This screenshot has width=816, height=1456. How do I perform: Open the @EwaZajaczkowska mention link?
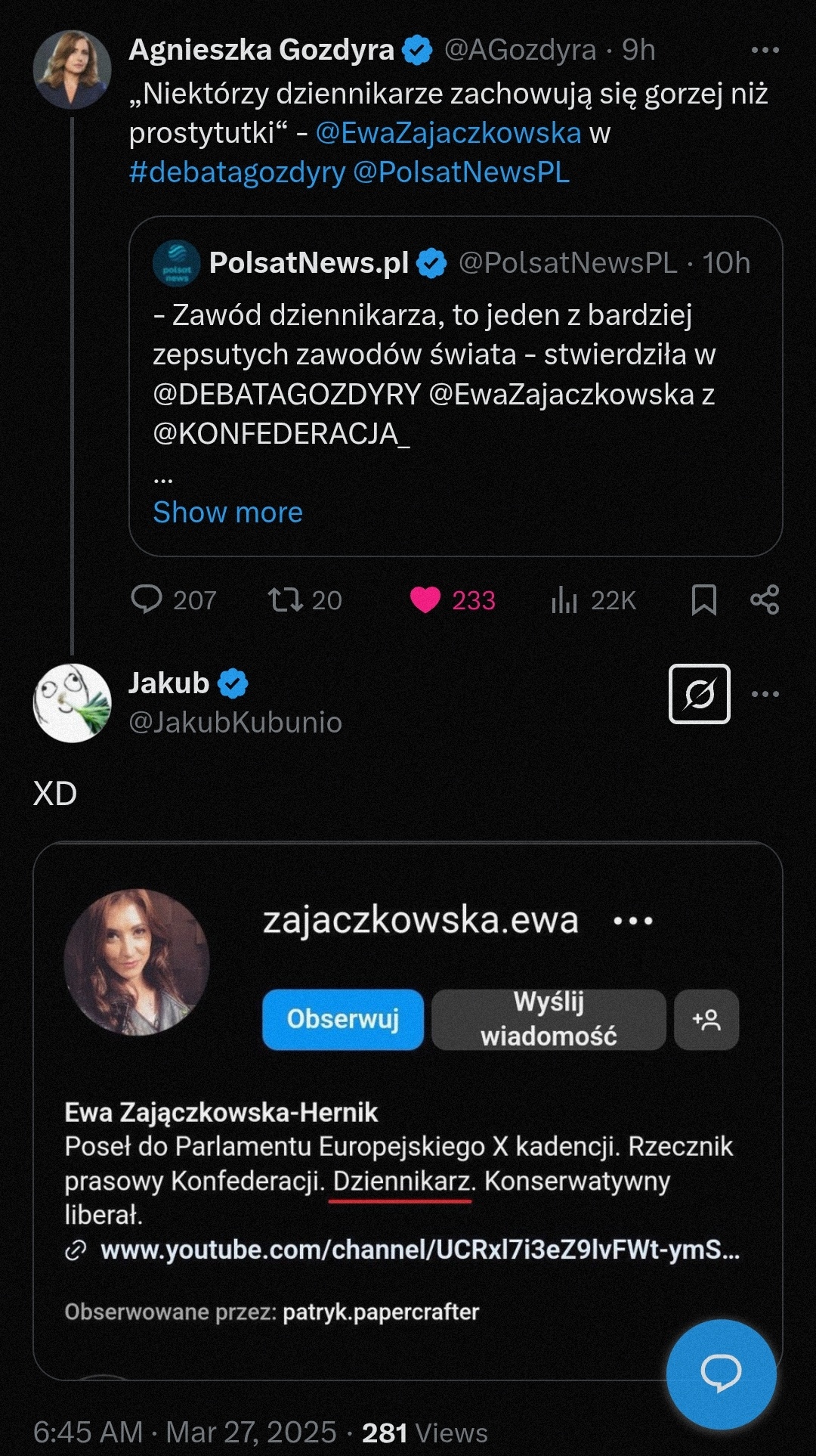[448, 133]
